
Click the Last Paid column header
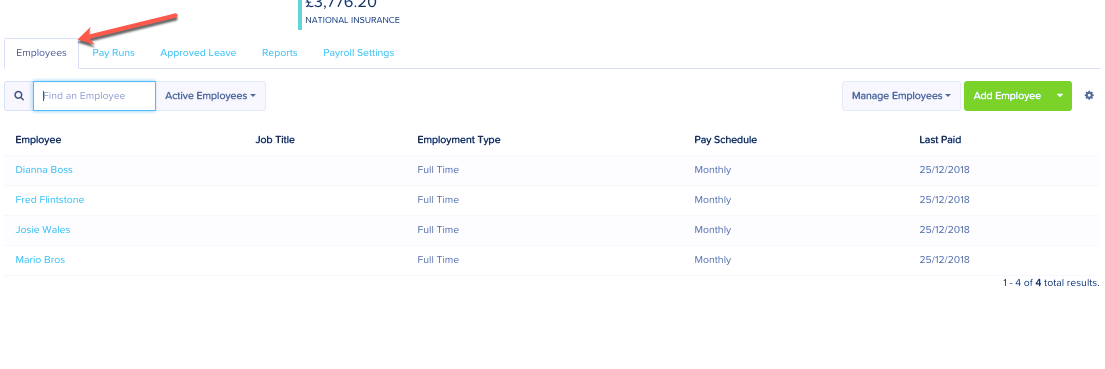[940, 139]
